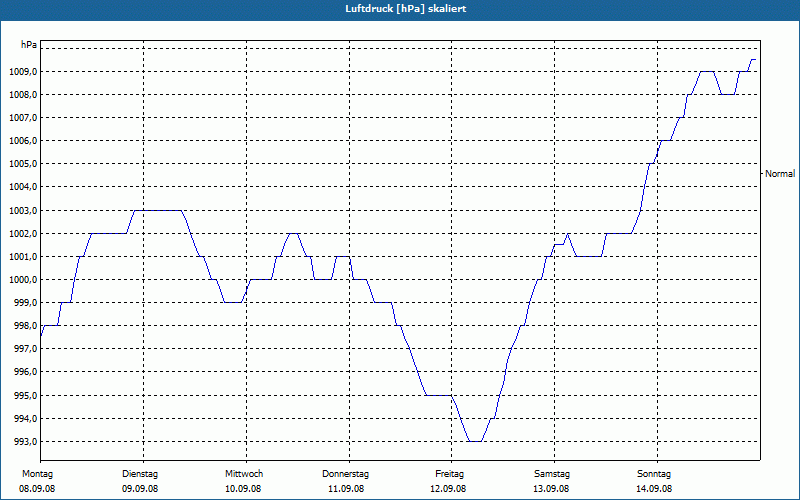The width and height of the screenshot is (800, 500).
Task: Select the 996,0 axis label
Action: [25, 372]
